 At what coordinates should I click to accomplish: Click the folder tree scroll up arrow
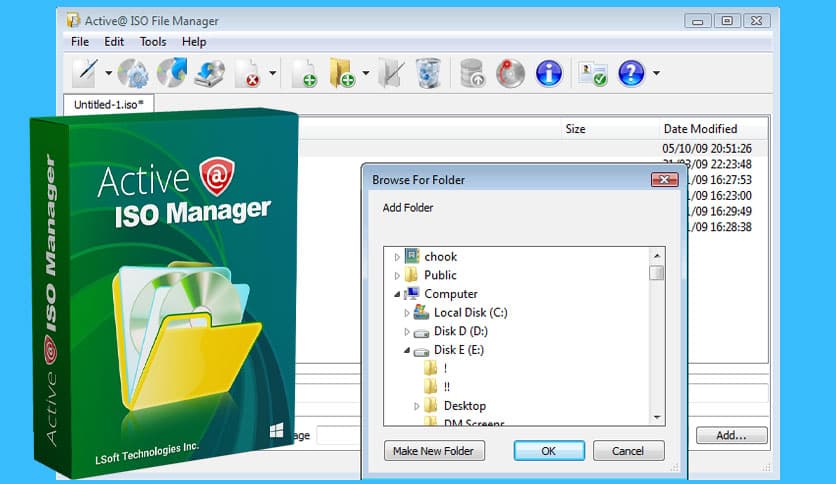tap(657, 256)
